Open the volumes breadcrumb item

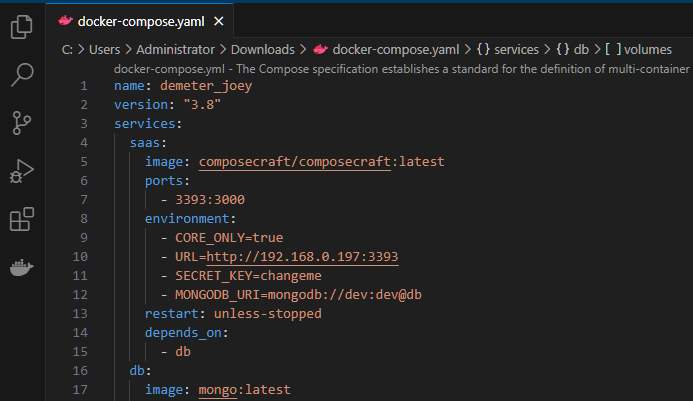click(639, 50)
